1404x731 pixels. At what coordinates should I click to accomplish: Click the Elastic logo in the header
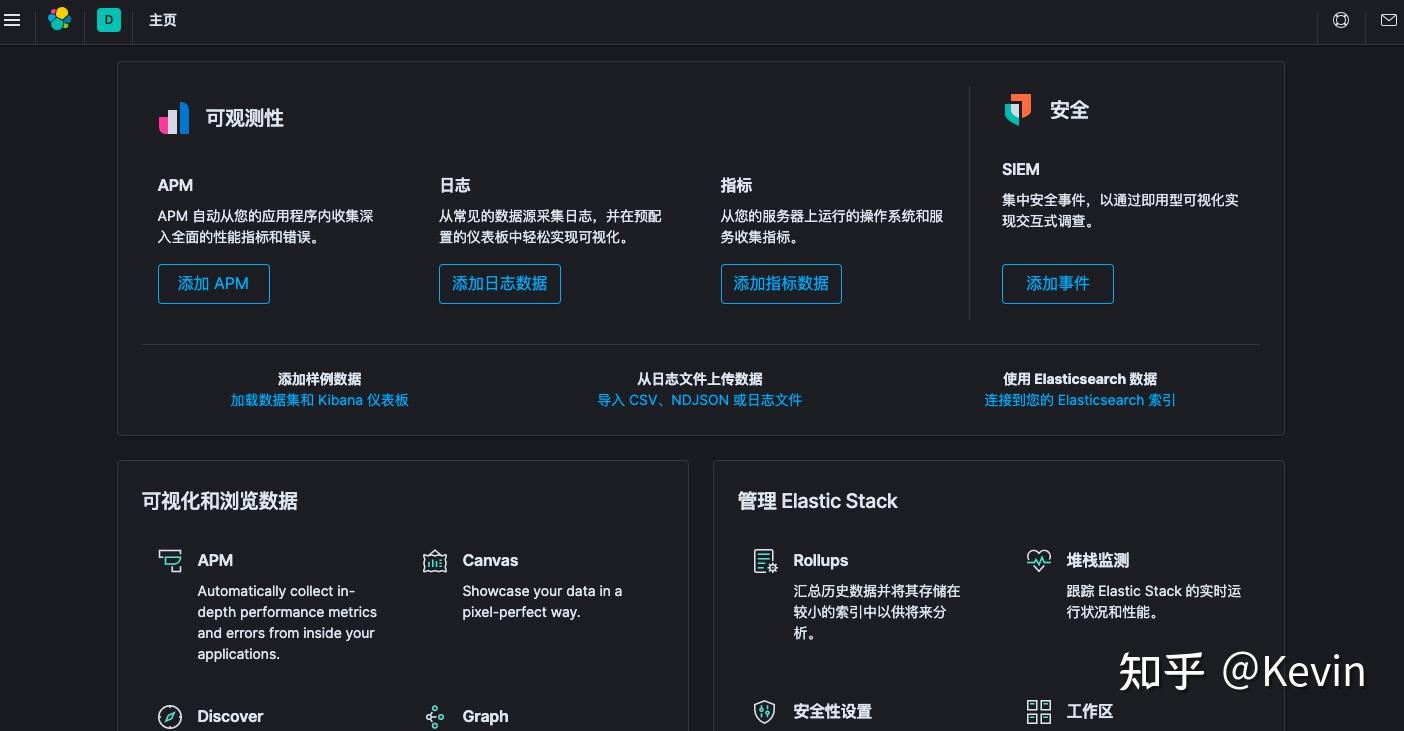59,19
